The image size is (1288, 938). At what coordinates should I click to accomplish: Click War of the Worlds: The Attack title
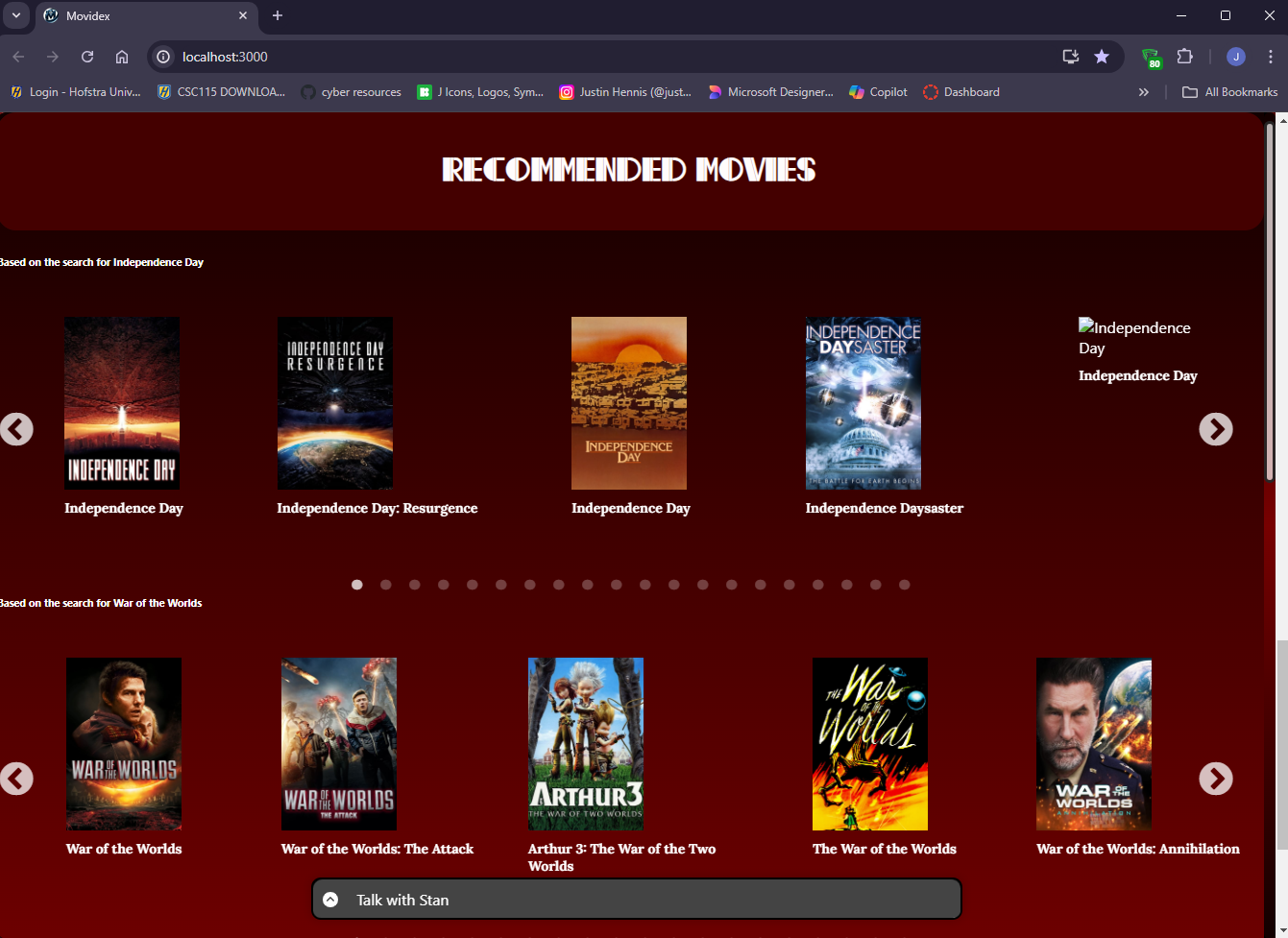click(x=377, y=849)
